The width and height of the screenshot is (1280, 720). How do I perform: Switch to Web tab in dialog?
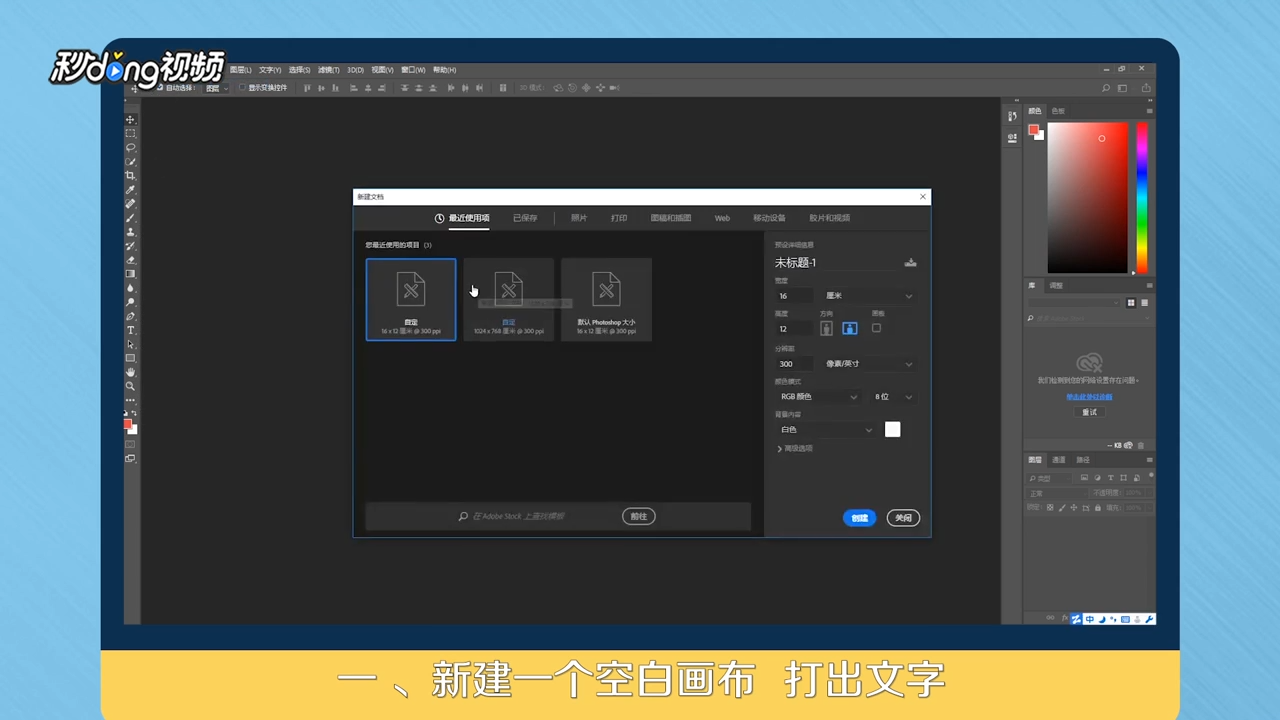click(722, 218)
